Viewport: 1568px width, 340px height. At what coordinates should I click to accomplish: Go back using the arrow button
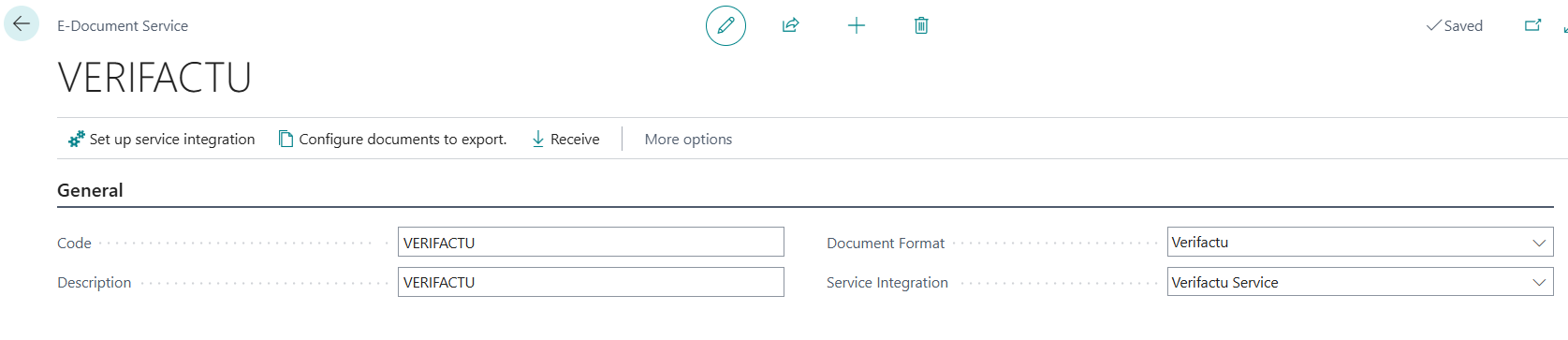click(x=22, y=24)
